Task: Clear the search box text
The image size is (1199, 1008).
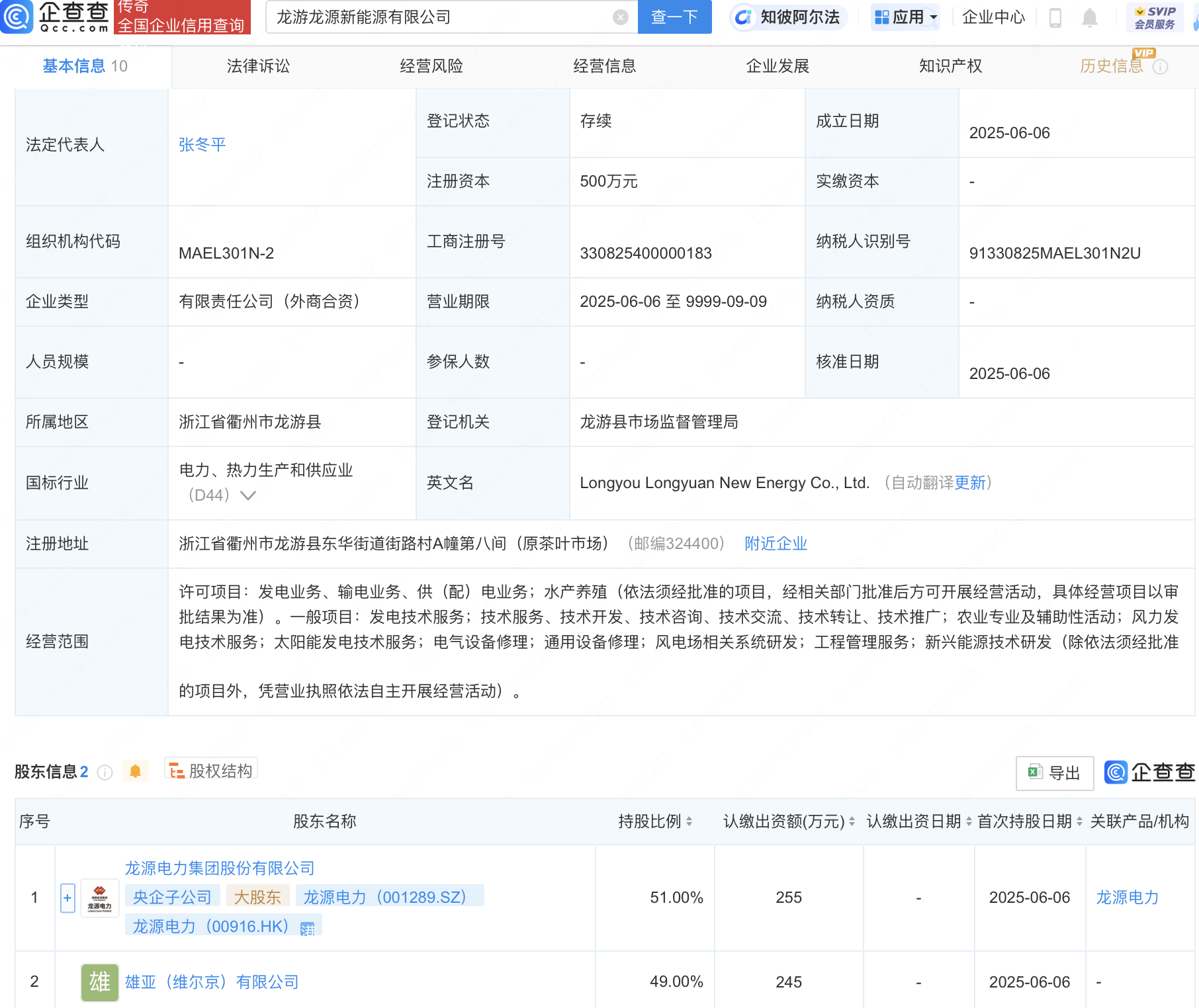Action: tap(620, 17)
